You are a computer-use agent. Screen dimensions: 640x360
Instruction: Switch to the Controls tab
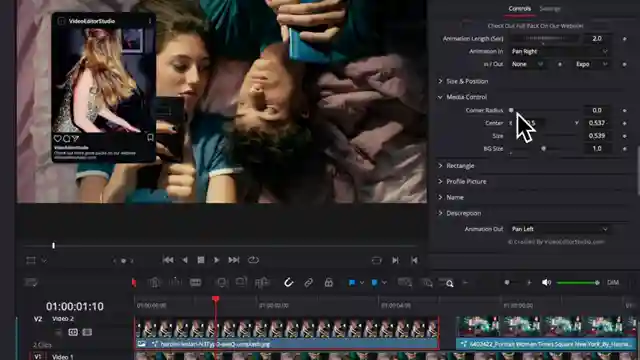(520, 9)
